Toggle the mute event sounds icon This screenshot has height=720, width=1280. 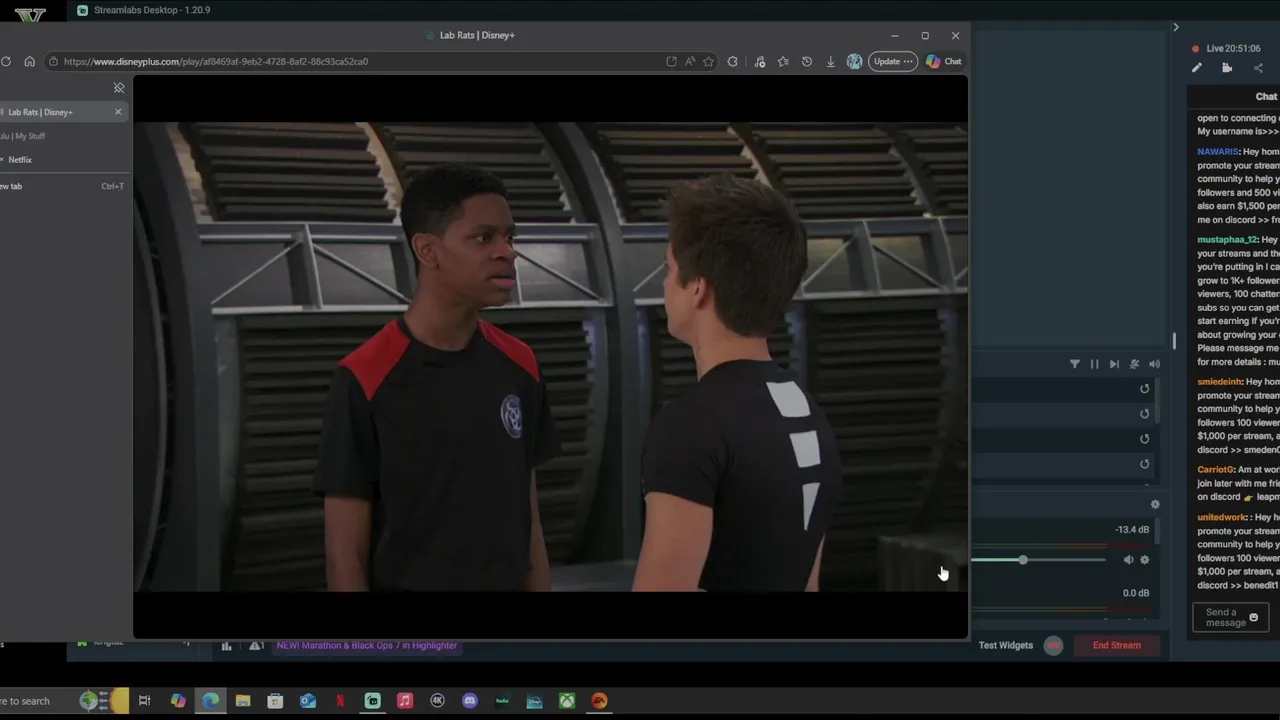1134,364
